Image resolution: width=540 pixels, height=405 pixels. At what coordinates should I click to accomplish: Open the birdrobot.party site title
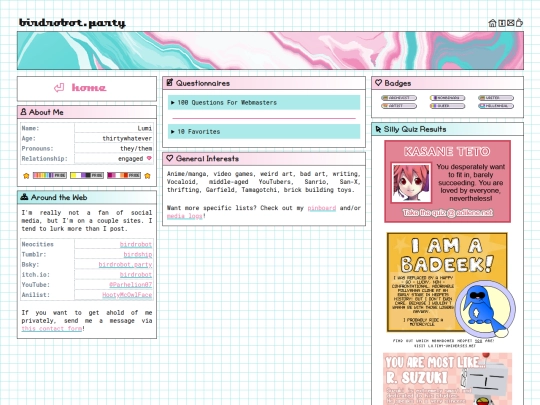click(72, 23)
